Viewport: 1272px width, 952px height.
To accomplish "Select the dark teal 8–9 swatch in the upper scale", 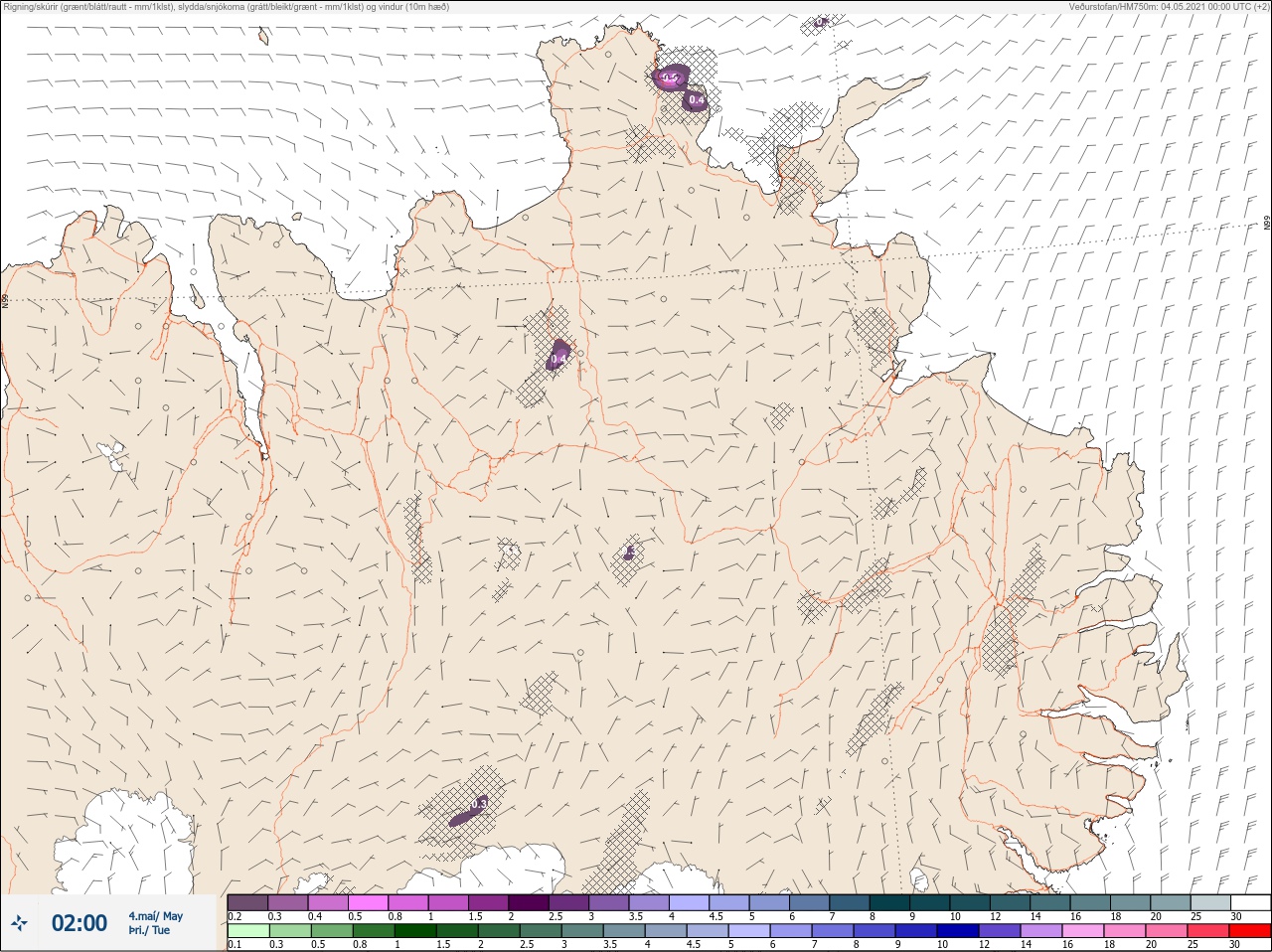I will [889, 902].
